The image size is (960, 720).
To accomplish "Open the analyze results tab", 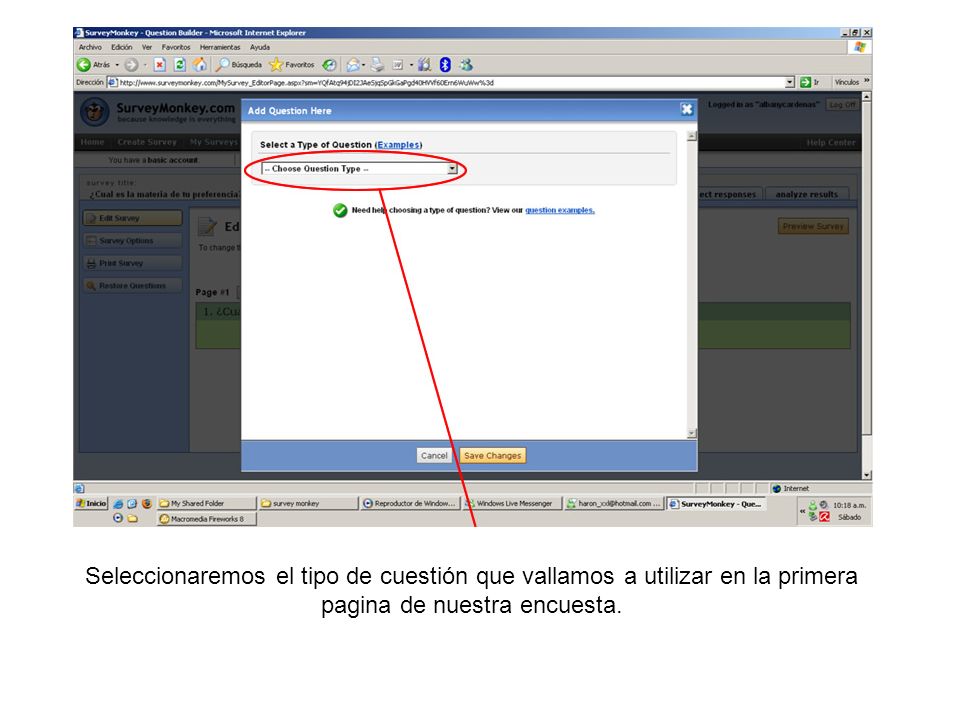I will (806, 194).
